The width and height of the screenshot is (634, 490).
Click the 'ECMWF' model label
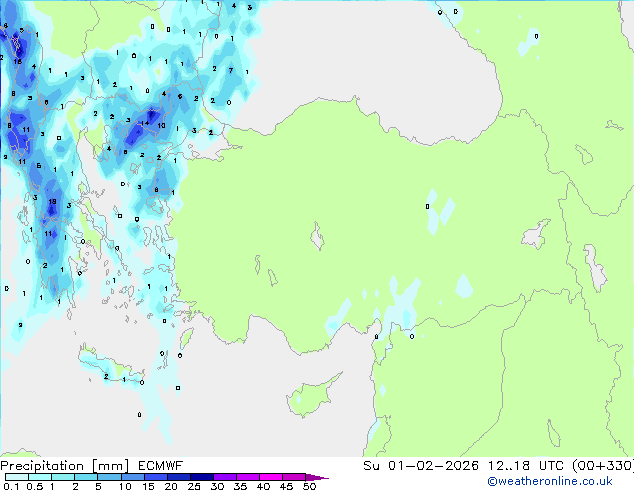coord(161,466)
